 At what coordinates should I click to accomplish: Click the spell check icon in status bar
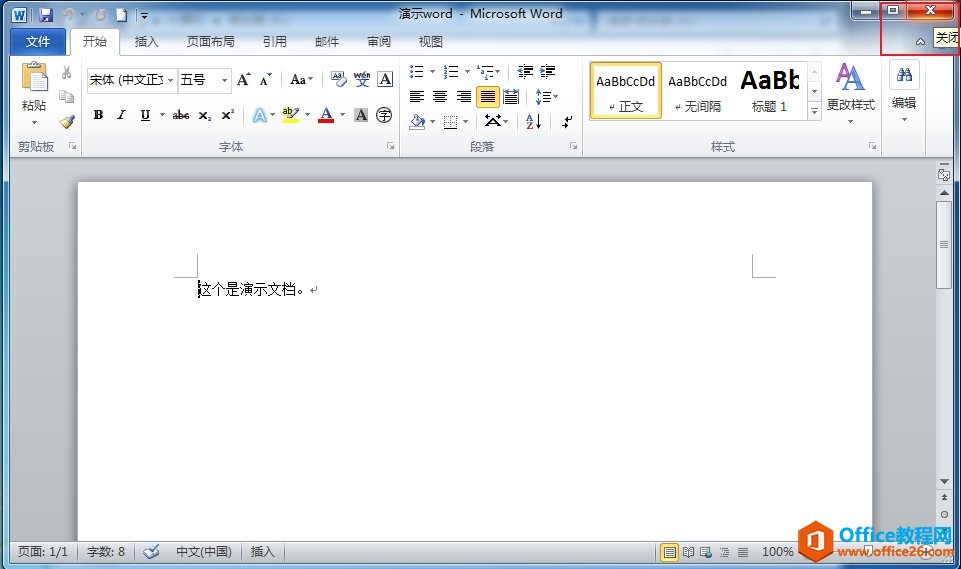tap(151, 552)
